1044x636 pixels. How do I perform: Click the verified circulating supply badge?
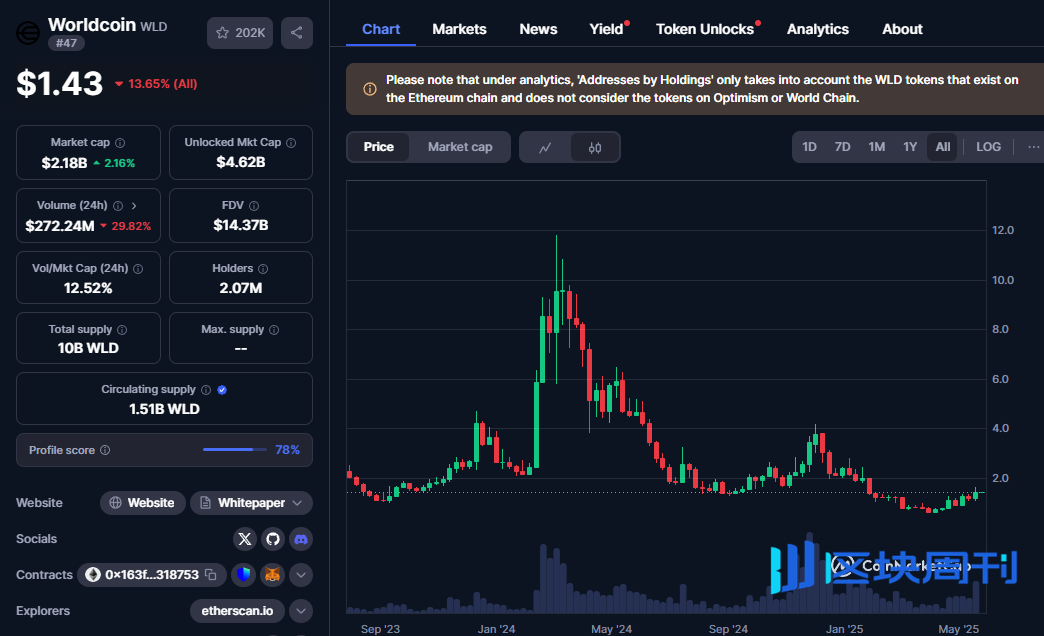[222, 390]
